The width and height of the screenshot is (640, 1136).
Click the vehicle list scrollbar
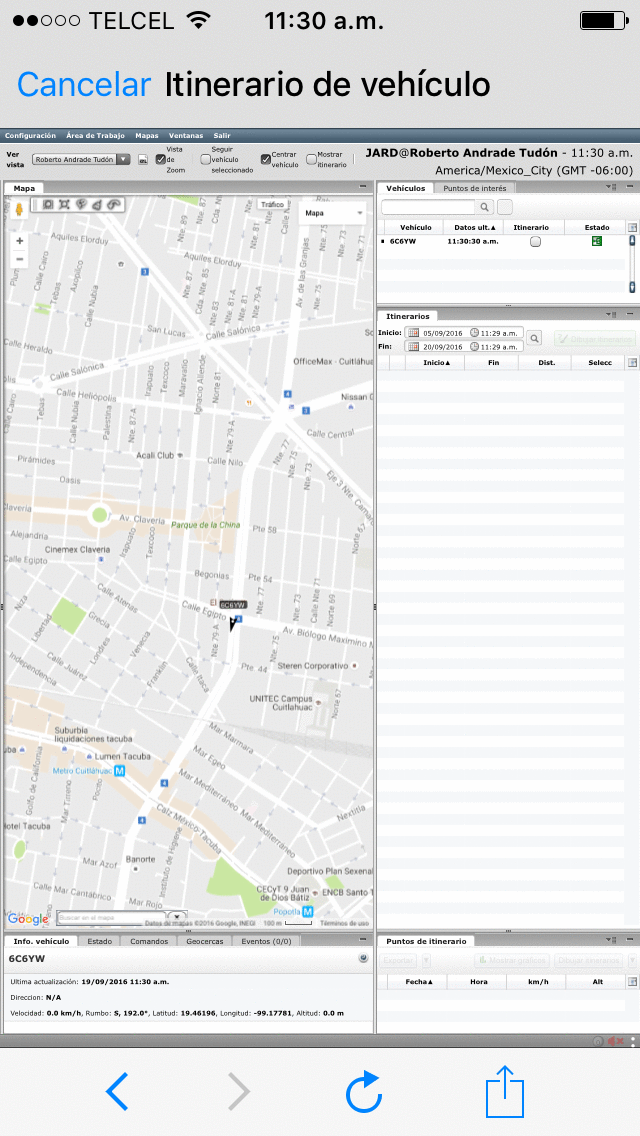[x=632, y=264]
